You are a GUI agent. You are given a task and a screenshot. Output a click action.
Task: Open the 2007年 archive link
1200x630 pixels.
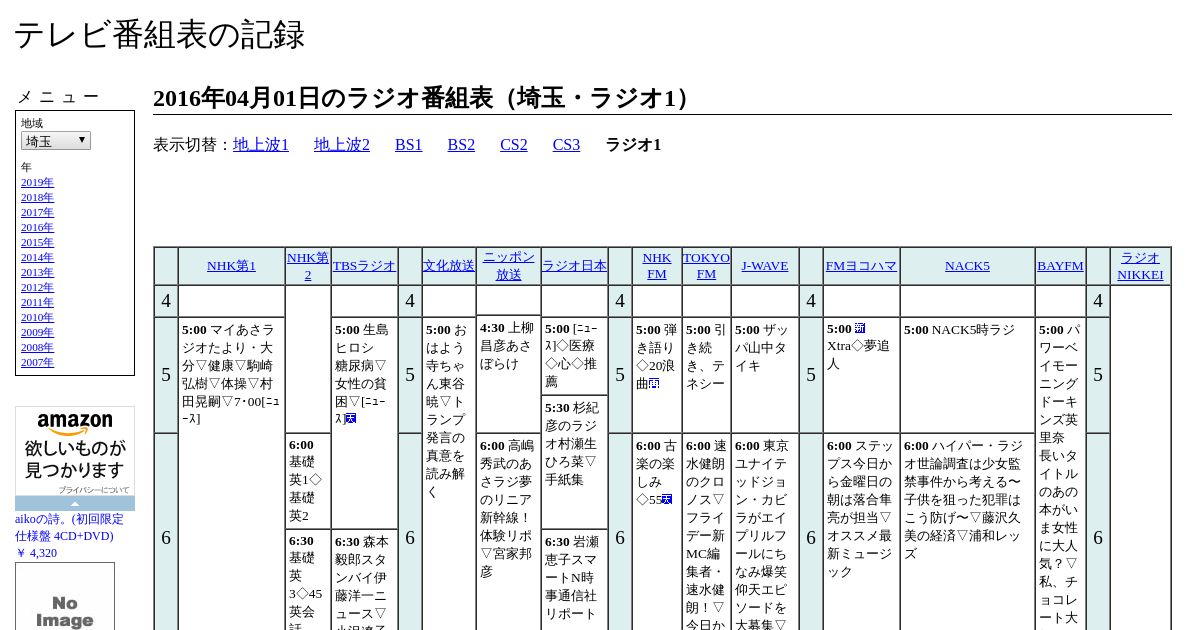[37, 362]
